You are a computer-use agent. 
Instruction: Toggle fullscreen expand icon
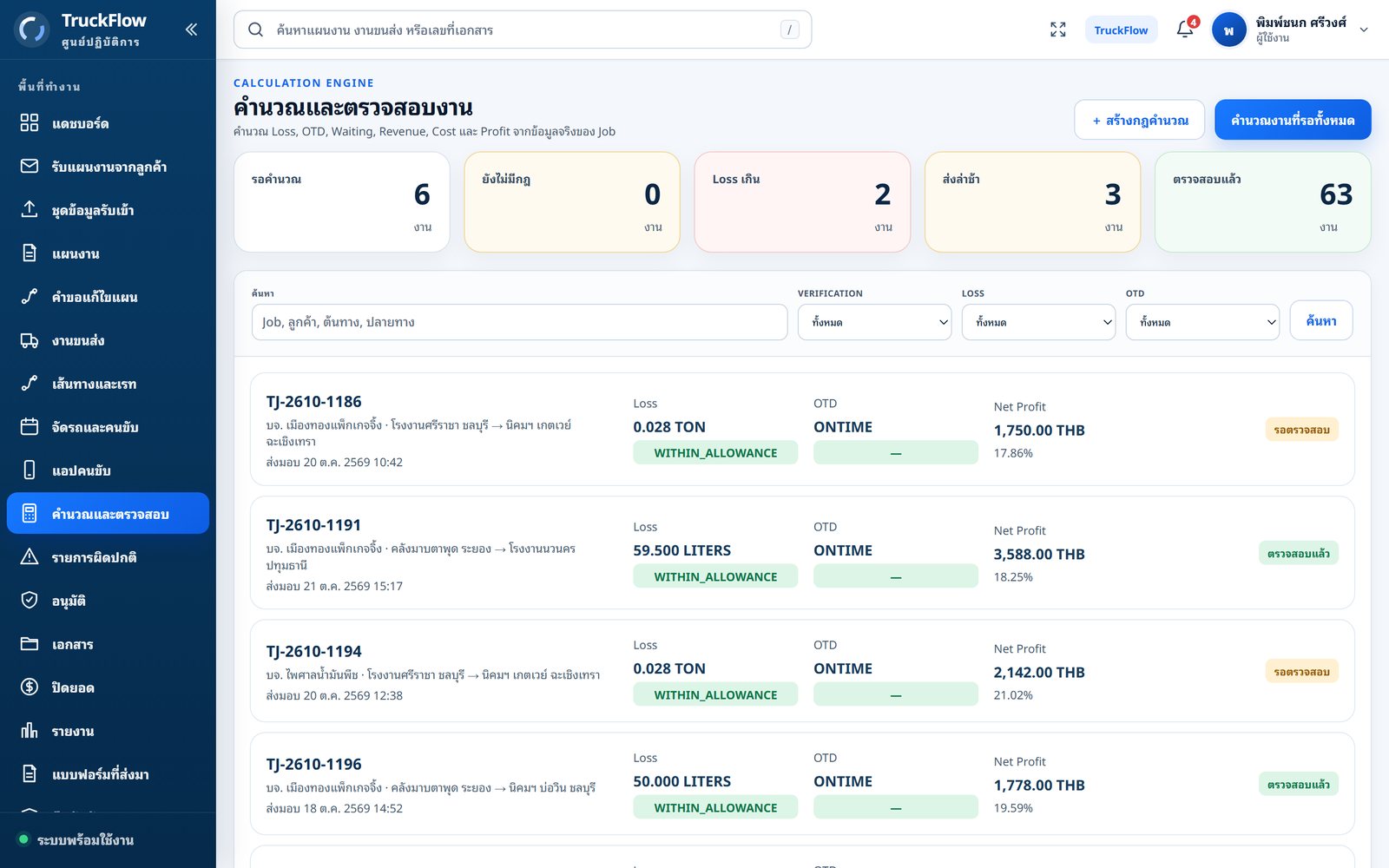pos(1057,30)
